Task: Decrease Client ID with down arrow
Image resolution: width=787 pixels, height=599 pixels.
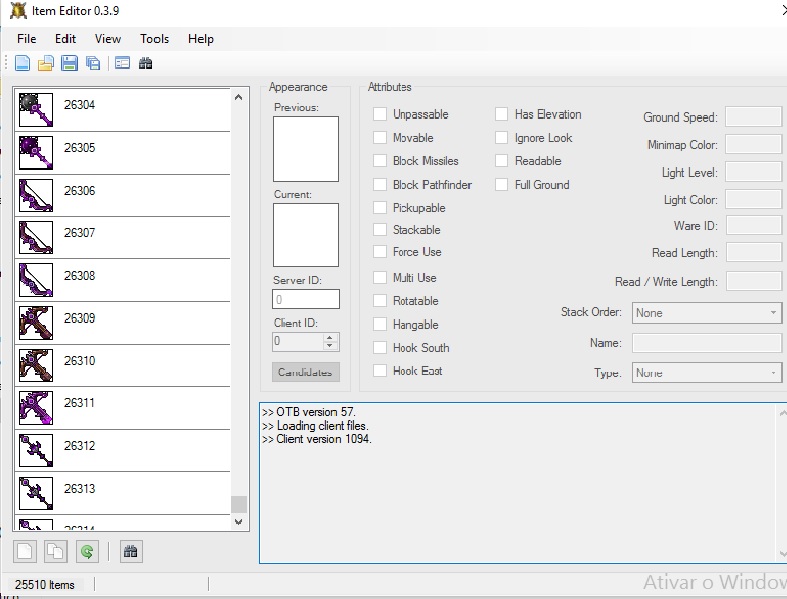Action: pyautogui.click(x=330, y=346)
